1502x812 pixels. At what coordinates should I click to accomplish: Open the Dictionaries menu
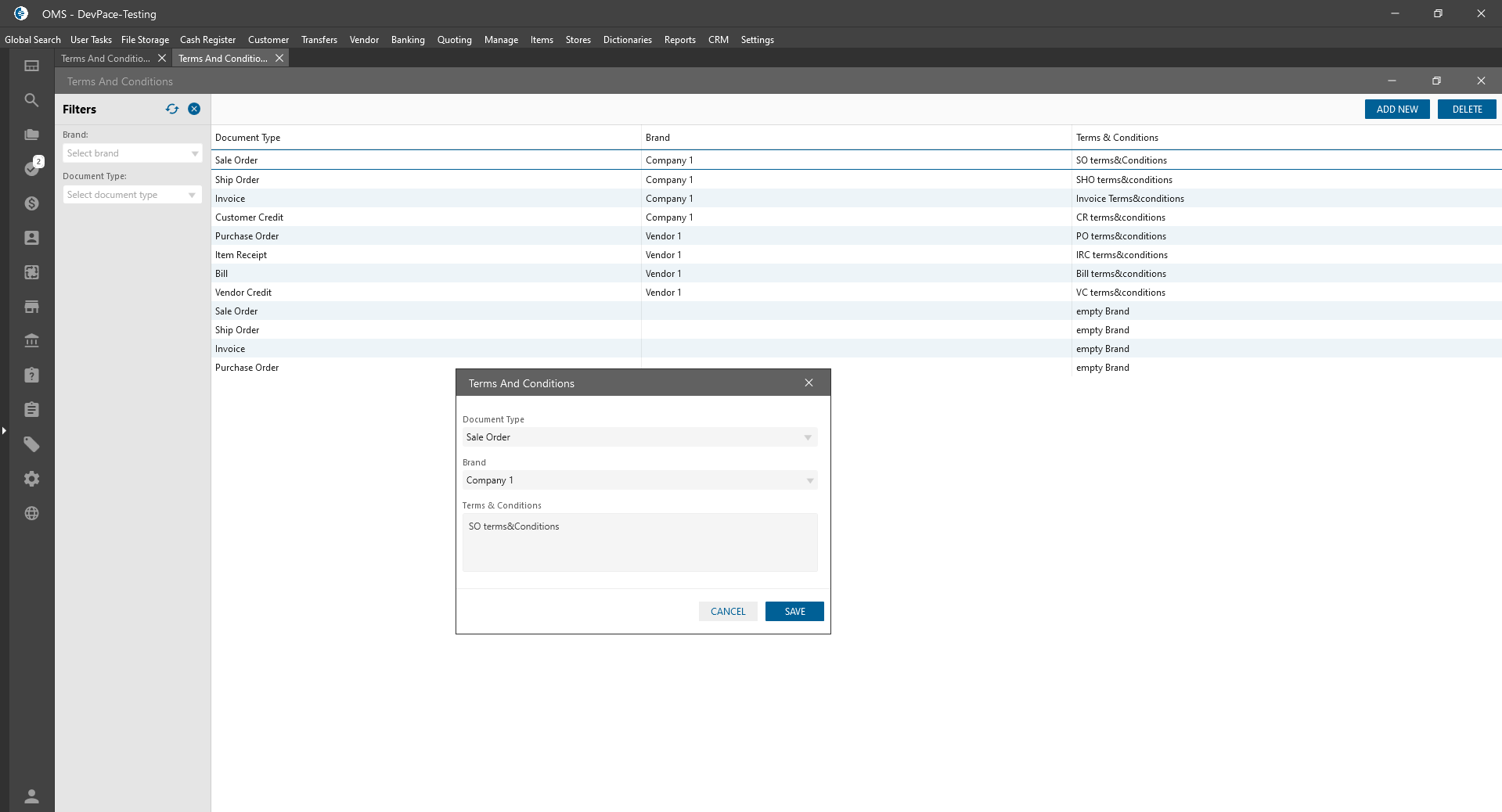pyautogui.click(x=628, y=40)
